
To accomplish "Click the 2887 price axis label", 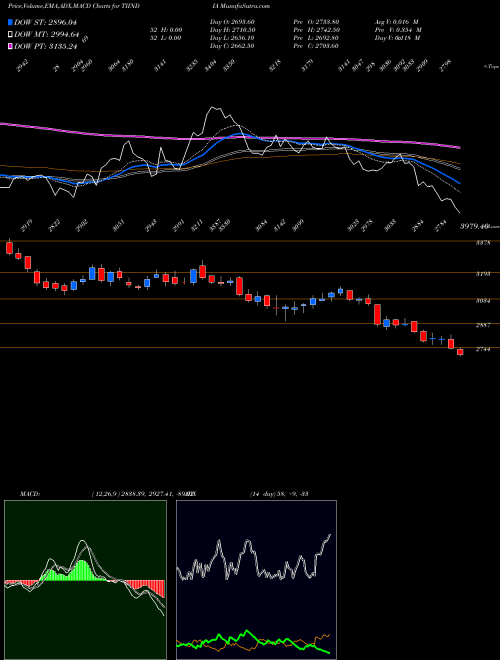I will coord(482,325).
